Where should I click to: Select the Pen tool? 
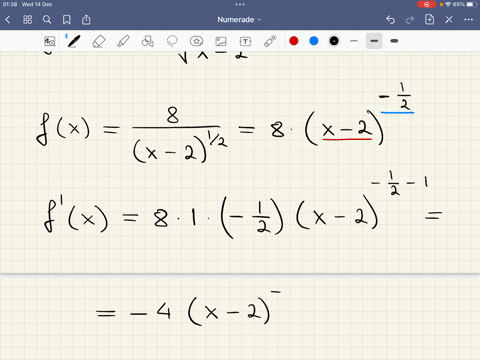pyautogui.click(x=73, y=41)
